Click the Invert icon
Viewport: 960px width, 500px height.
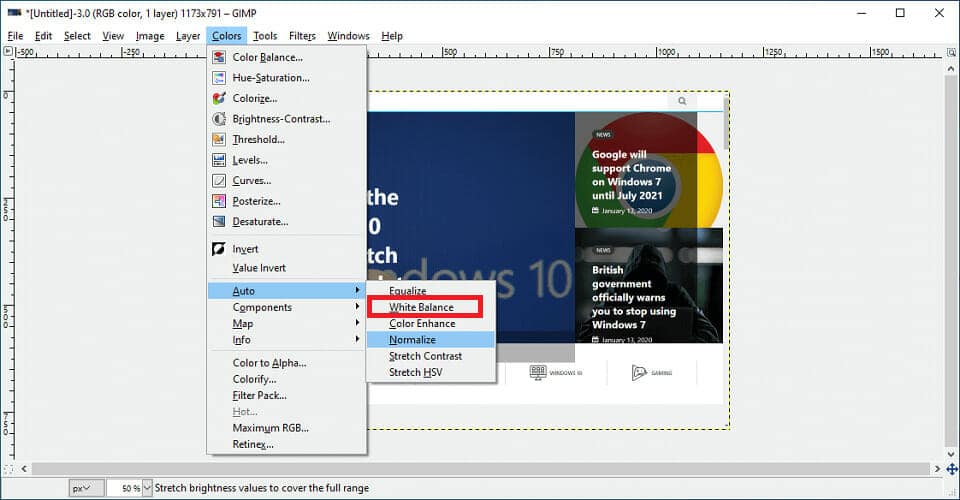tap(219, 249)
